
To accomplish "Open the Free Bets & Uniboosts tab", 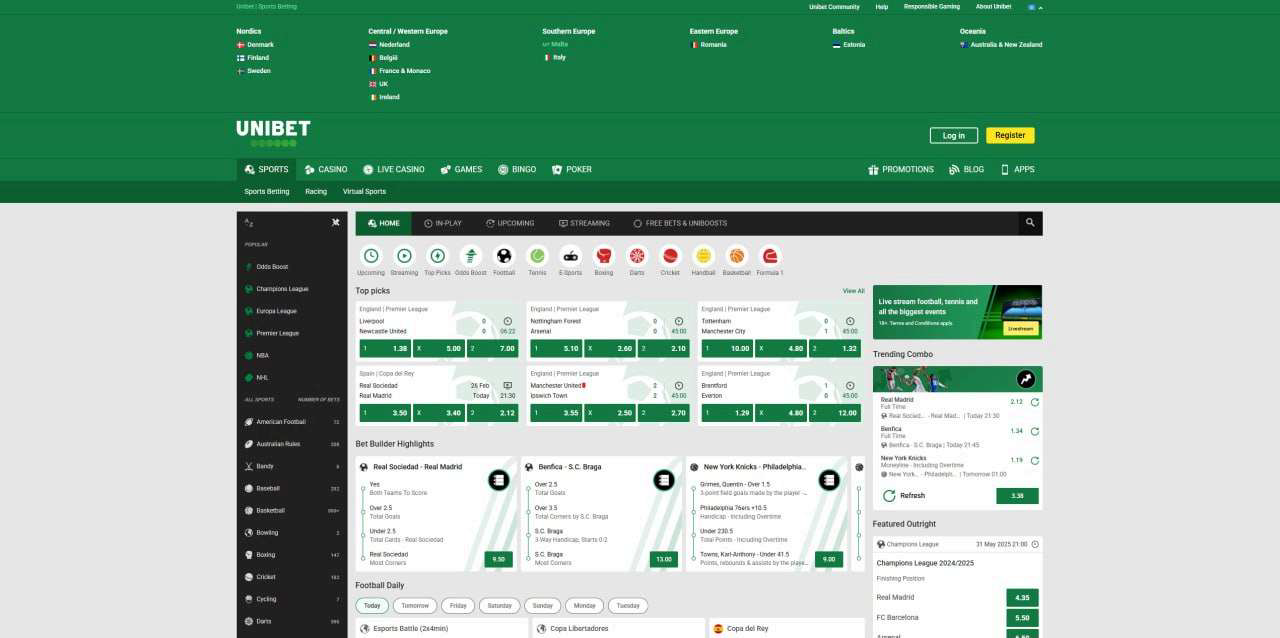I will point(680,223).
